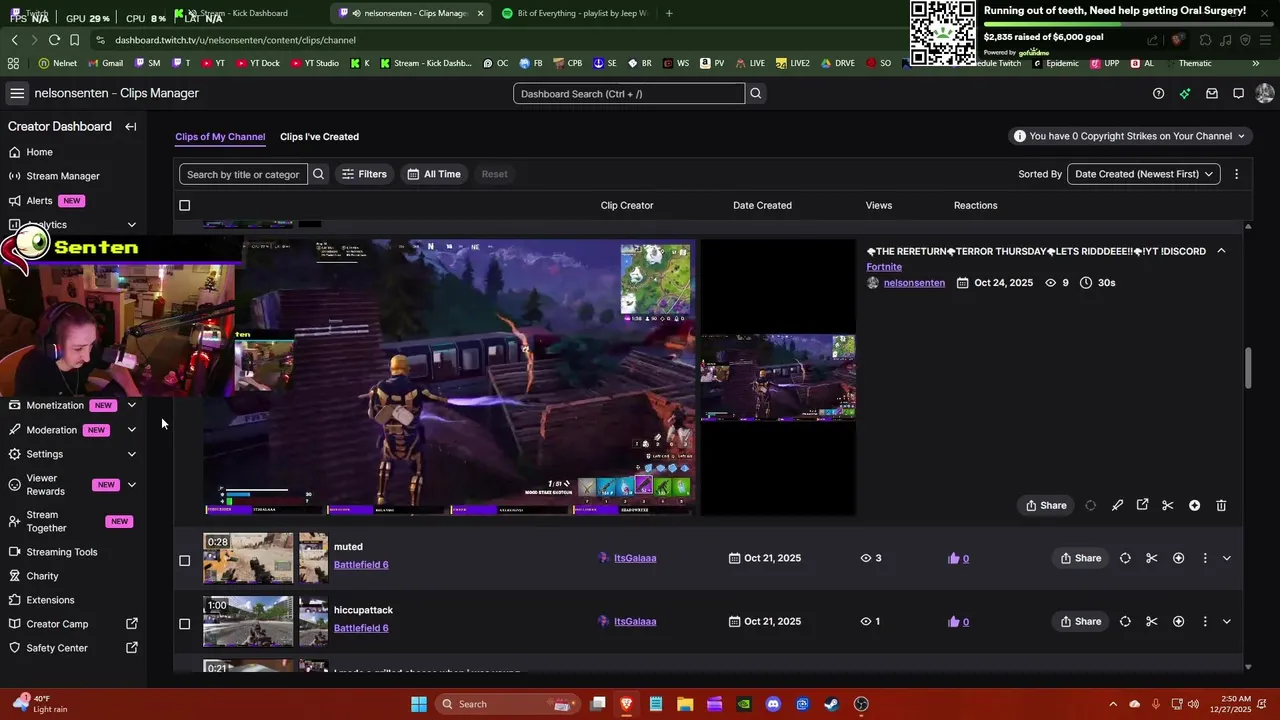Viewport: 1280px width, 720px height.
Task: Open the Fortnite category link
Action: pyautogui.click(x=884, y=267)
